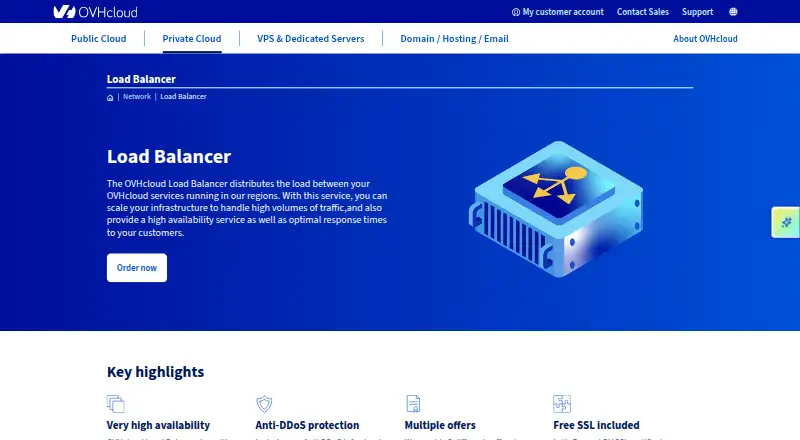This screenshot has width=800, height=440.
Task: Click the customer account user icon
Action: coord(516,12)
